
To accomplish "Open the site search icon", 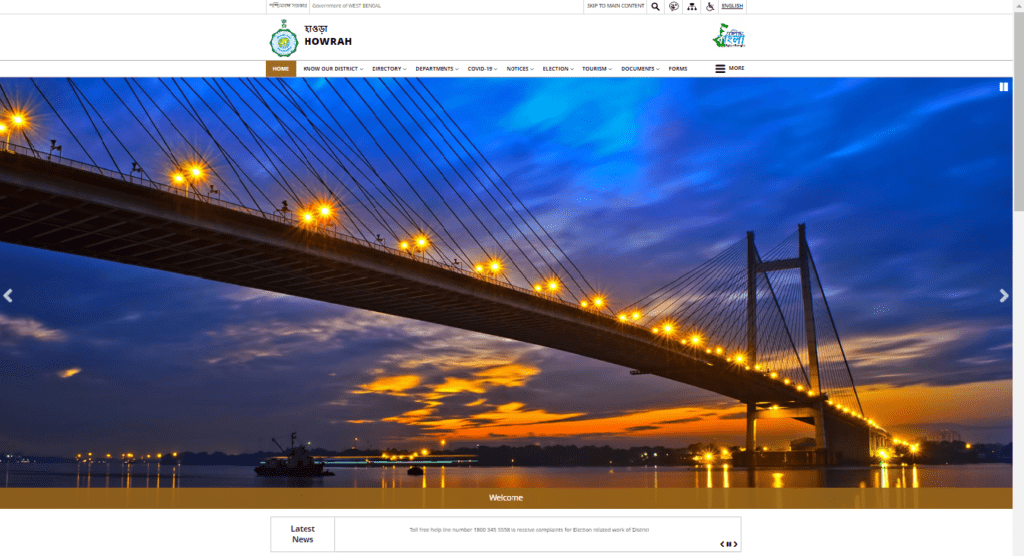I will pos(655,7).
